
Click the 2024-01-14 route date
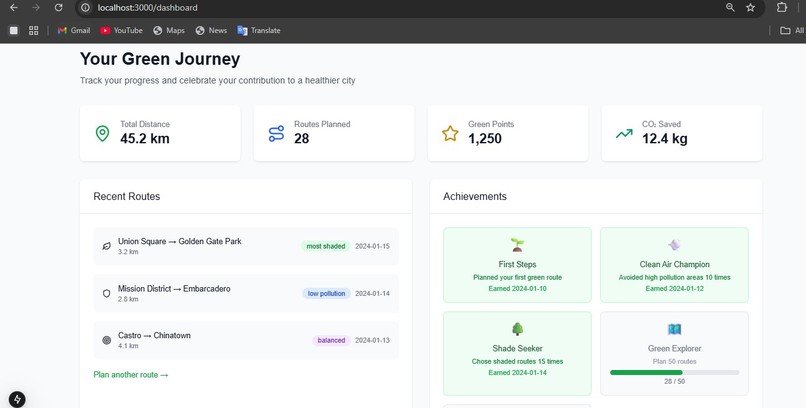point(372,293)
